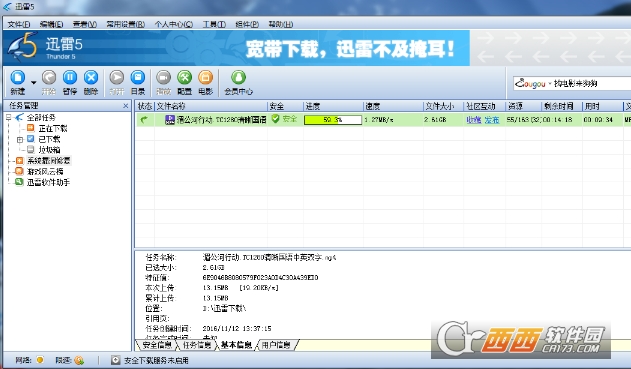Open the dropdown arrow beside 新建

click(34, 82)
